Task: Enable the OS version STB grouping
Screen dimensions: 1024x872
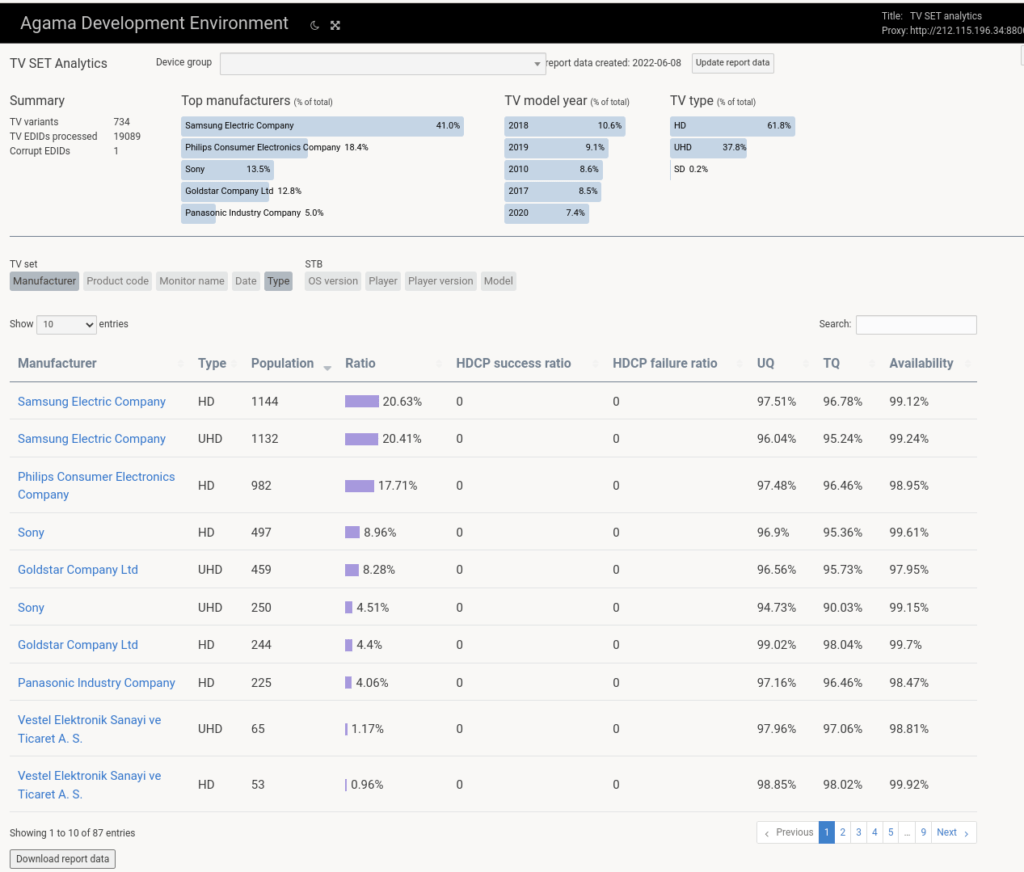Action: pyautogui.click(x=333, y=281)
